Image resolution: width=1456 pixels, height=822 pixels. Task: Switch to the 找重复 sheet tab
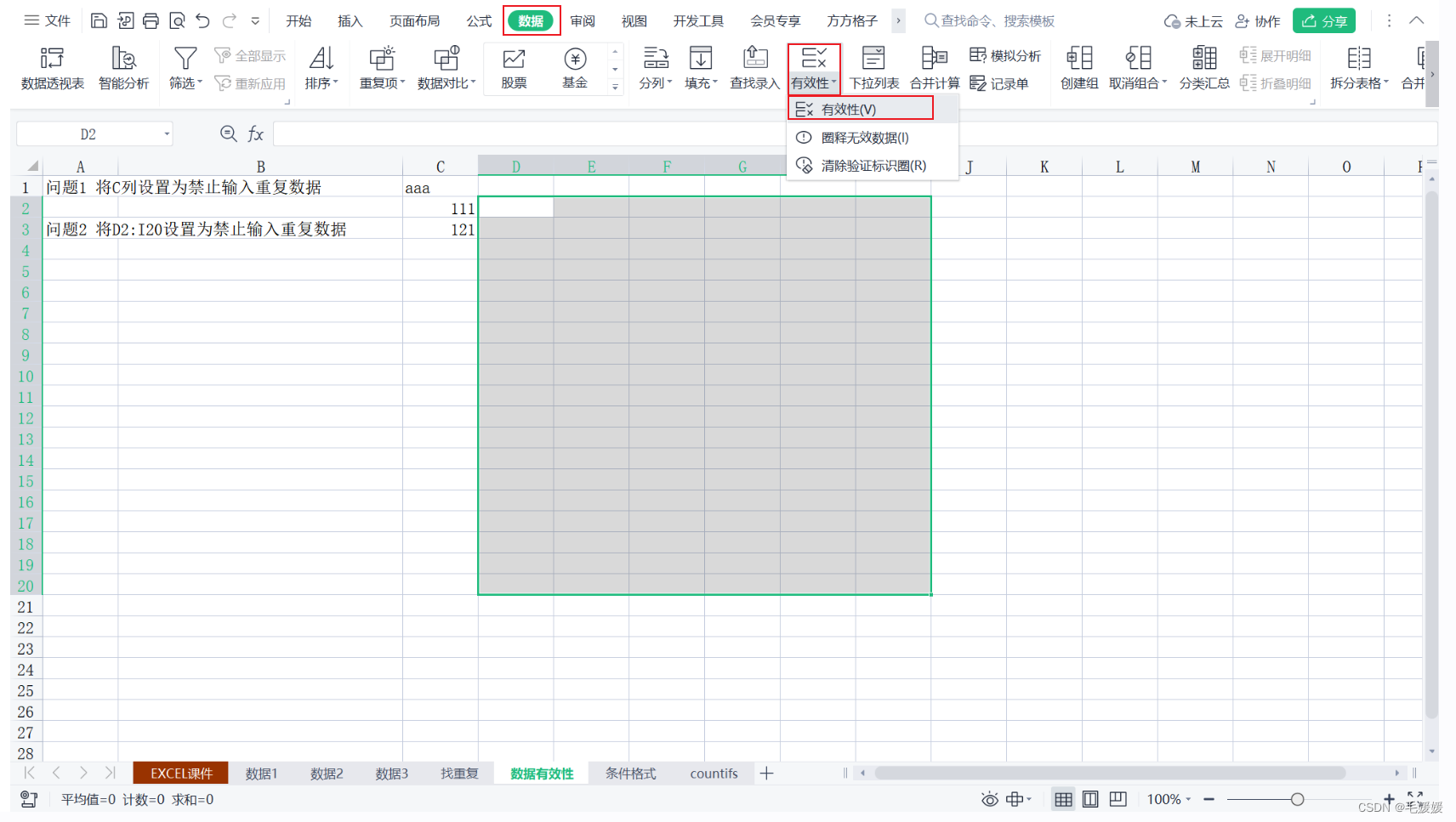pos(459,773)
